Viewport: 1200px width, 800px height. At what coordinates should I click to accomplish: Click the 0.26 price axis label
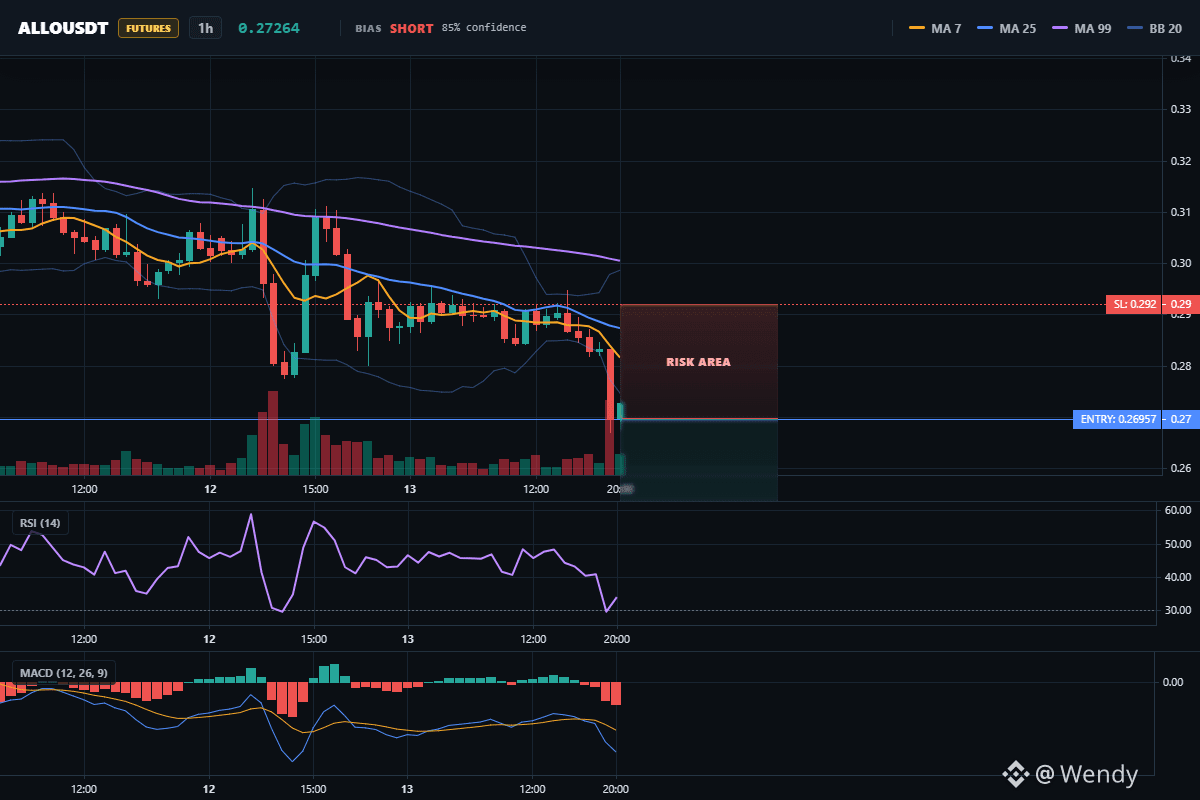[1180, 468]
